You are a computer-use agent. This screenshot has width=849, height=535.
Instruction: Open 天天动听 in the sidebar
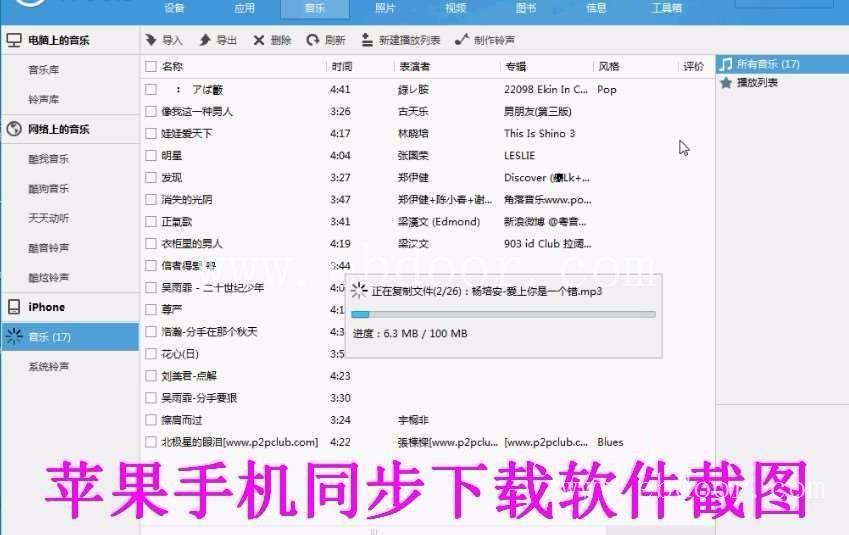[x=49, y=218]
